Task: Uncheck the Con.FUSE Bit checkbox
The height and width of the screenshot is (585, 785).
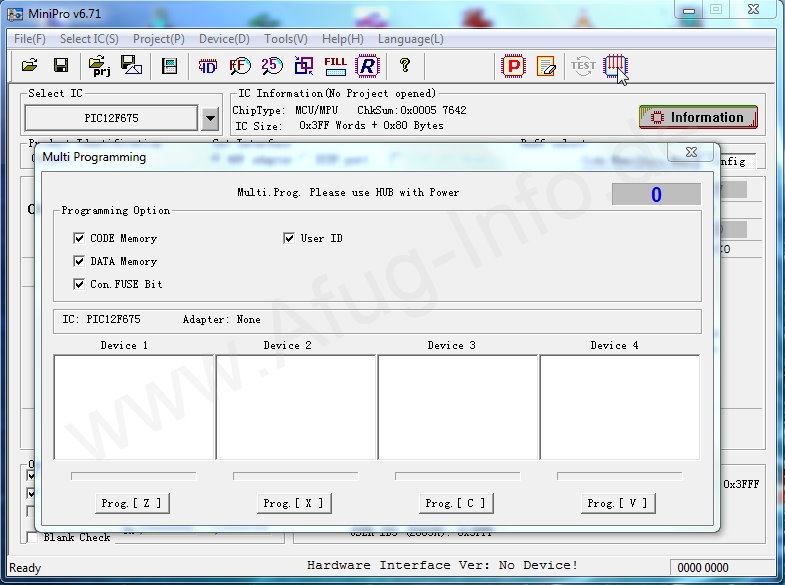Action: tap(79, 284)
